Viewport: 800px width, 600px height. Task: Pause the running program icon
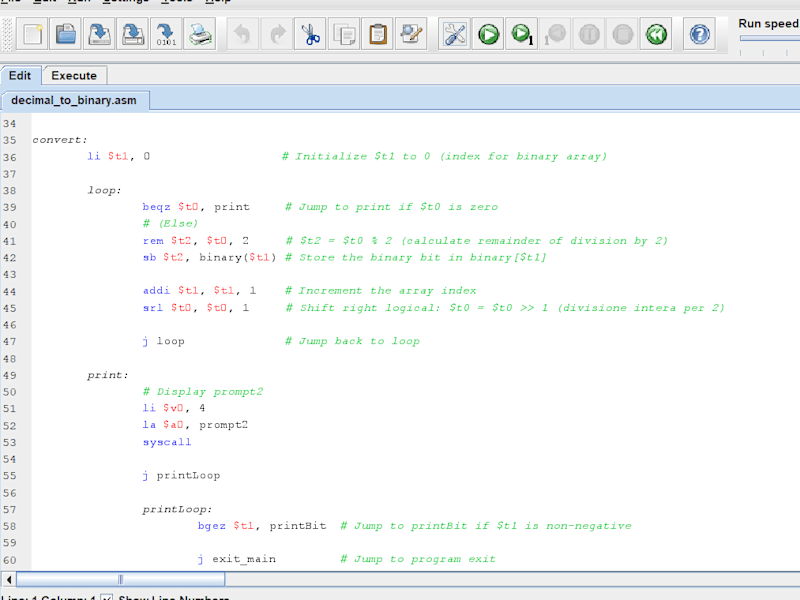[x=589, y=34]
